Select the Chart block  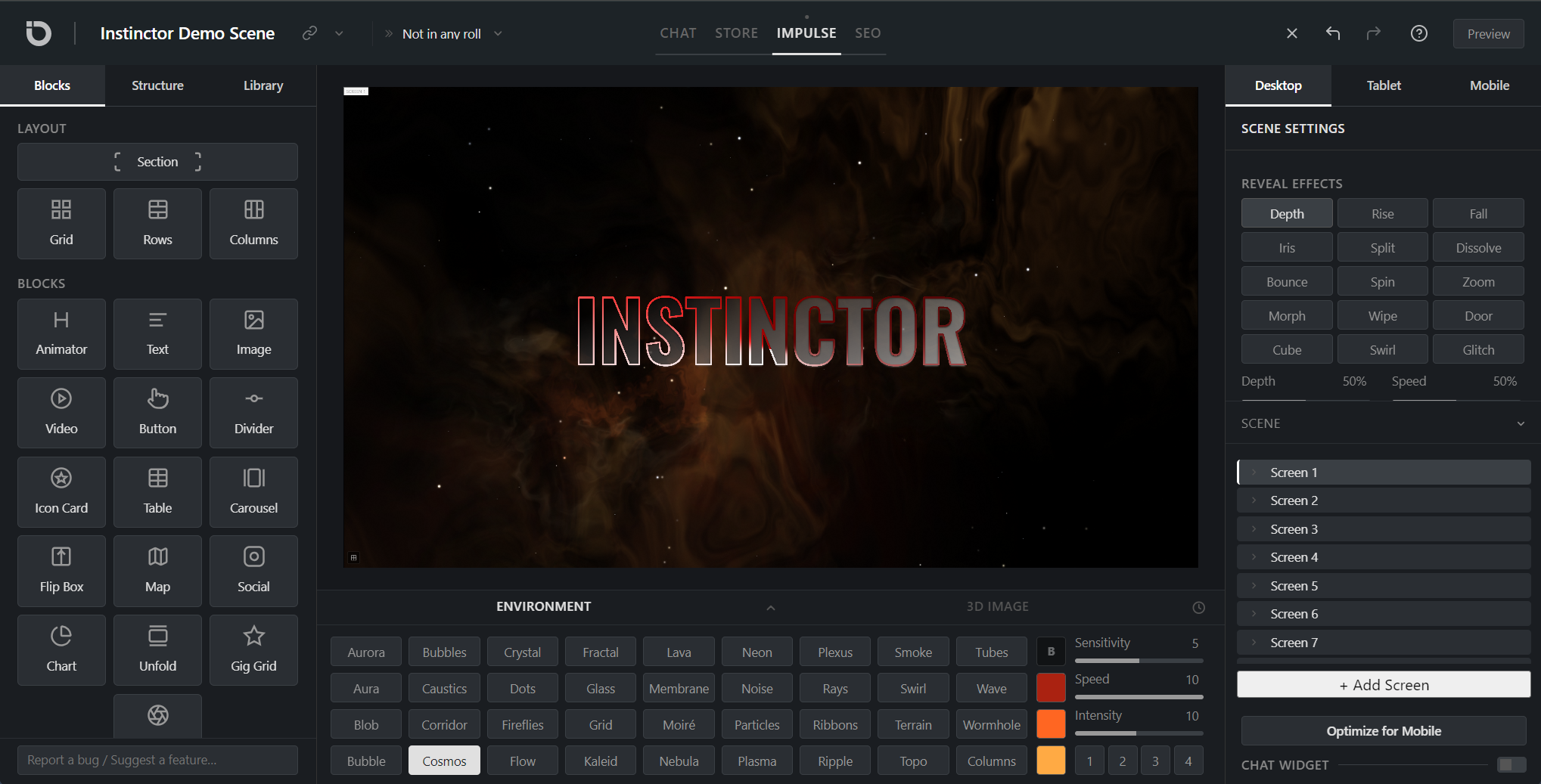coord(61,650)
